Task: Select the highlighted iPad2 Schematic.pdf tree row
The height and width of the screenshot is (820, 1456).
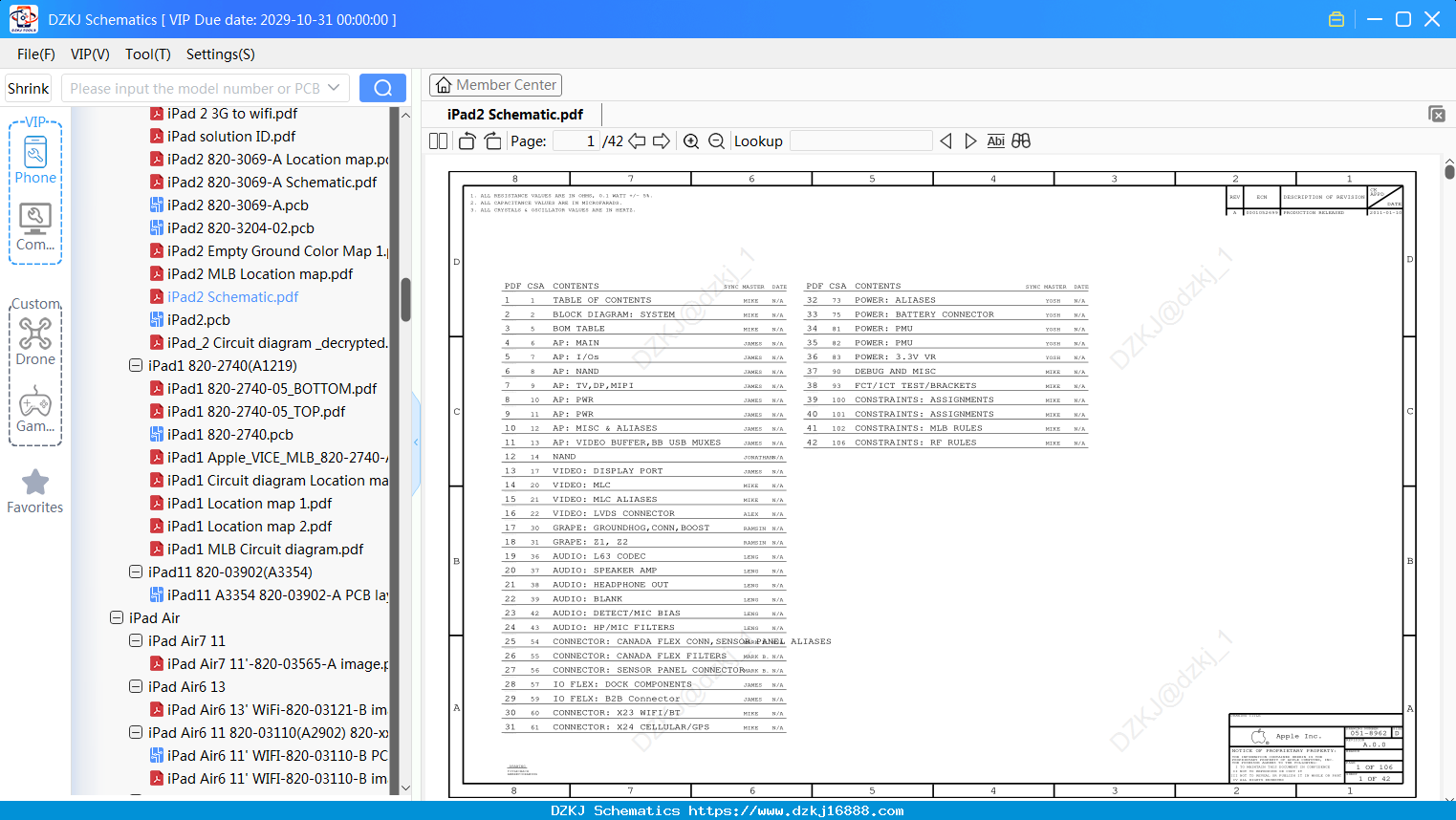Action: 232,297
